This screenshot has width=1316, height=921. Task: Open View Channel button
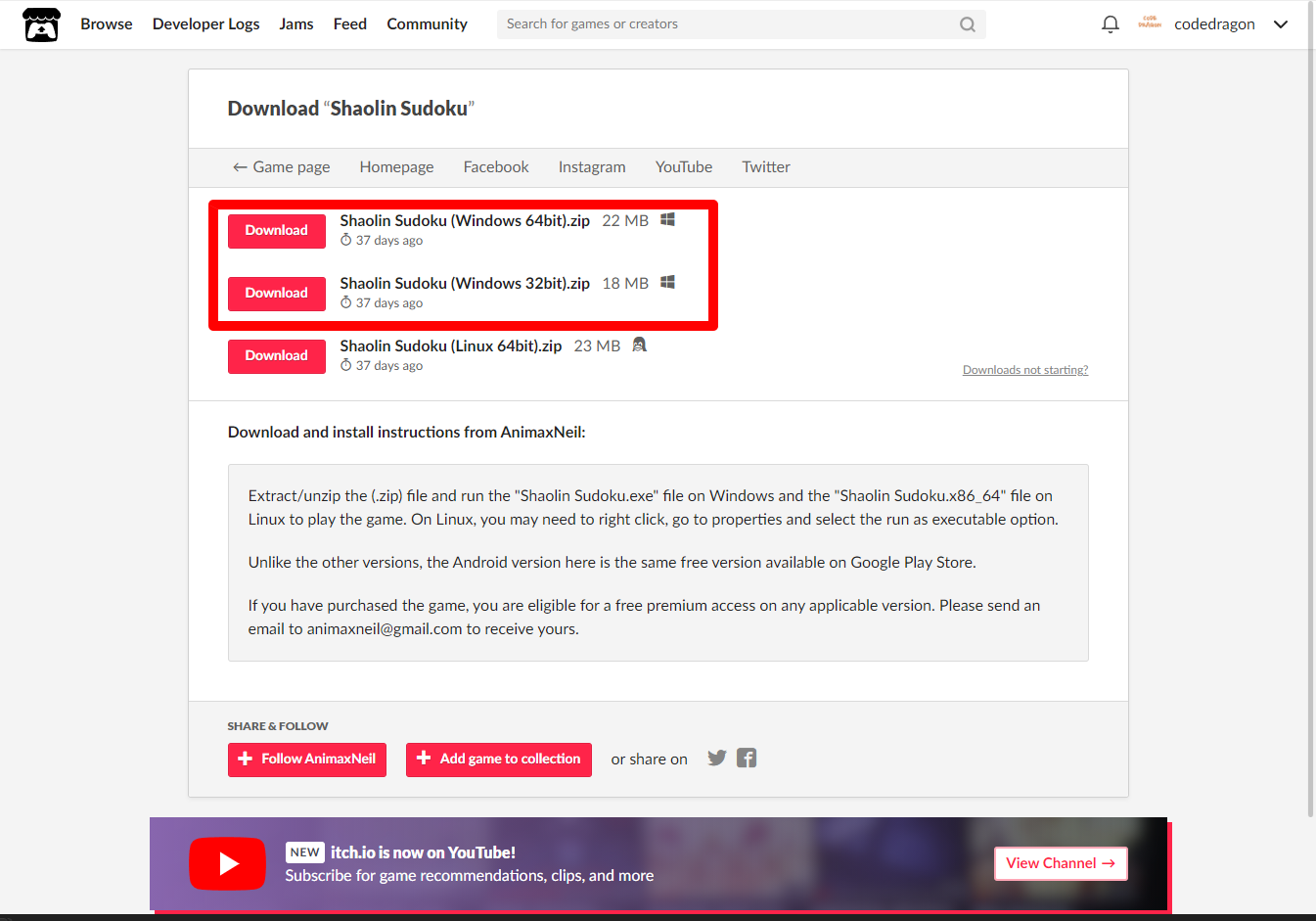[x=1061, y=863]
